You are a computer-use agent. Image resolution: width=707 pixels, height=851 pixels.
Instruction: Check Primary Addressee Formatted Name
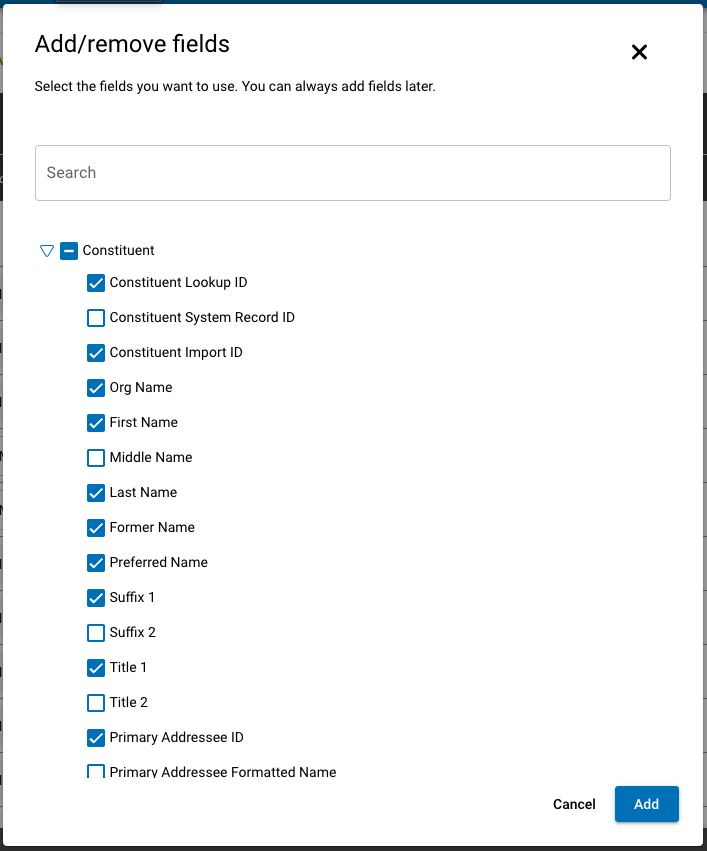tap(96, 771)
